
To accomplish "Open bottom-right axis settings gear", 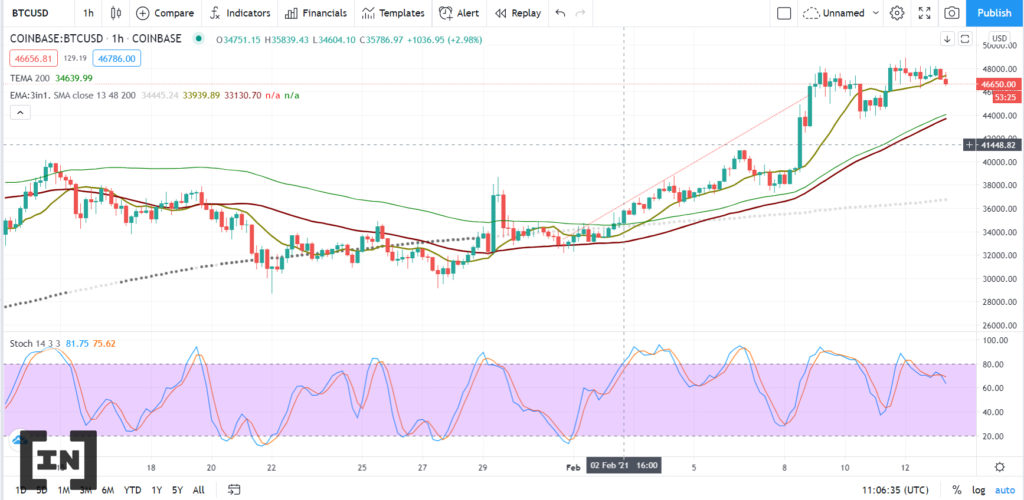I will (x=999, y=467).
